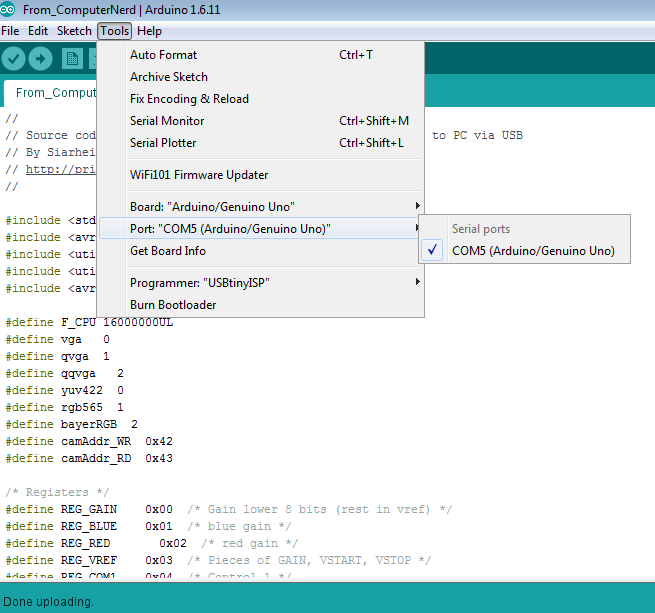This screenshot has height=613, width=655.
Task: Click the "#define F_CPU 16000000UL" line
Action: click(x=89, y=323)
